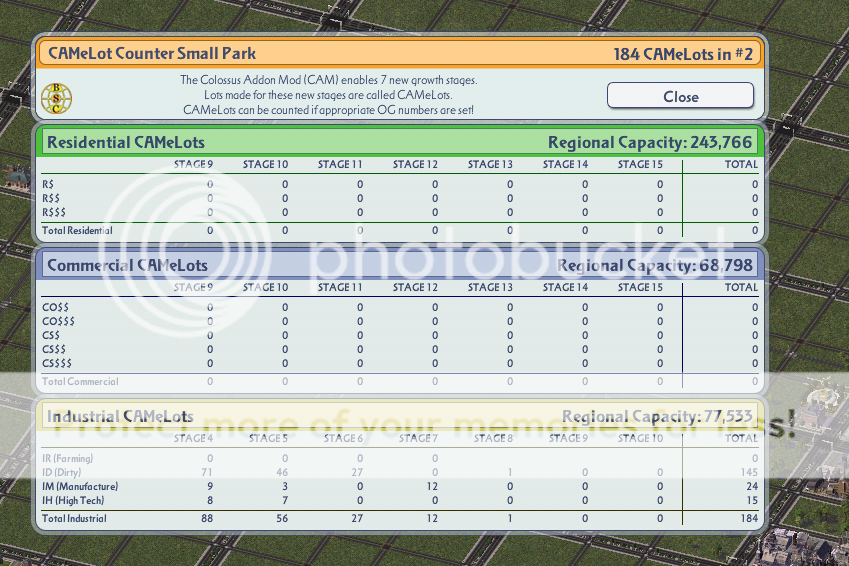Click IH (High Tech) total value '15'
The image size is (849, 566).
pyautogui.click(x=752, y=500)
